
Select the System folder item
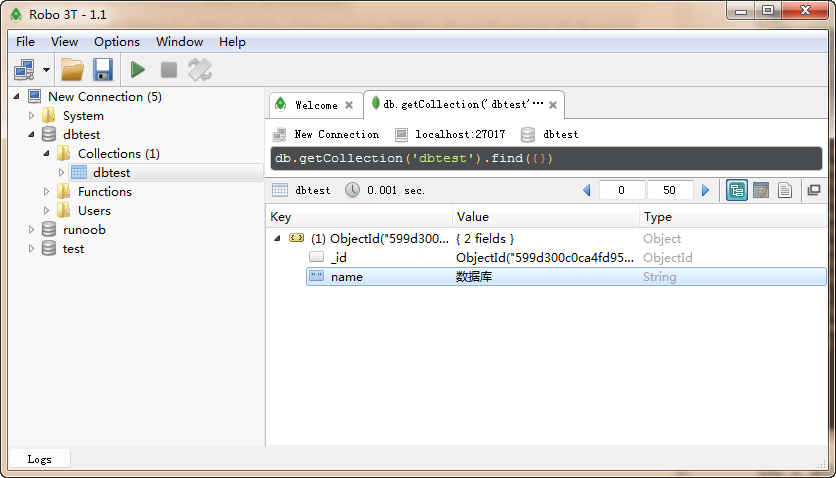[83, 116]
